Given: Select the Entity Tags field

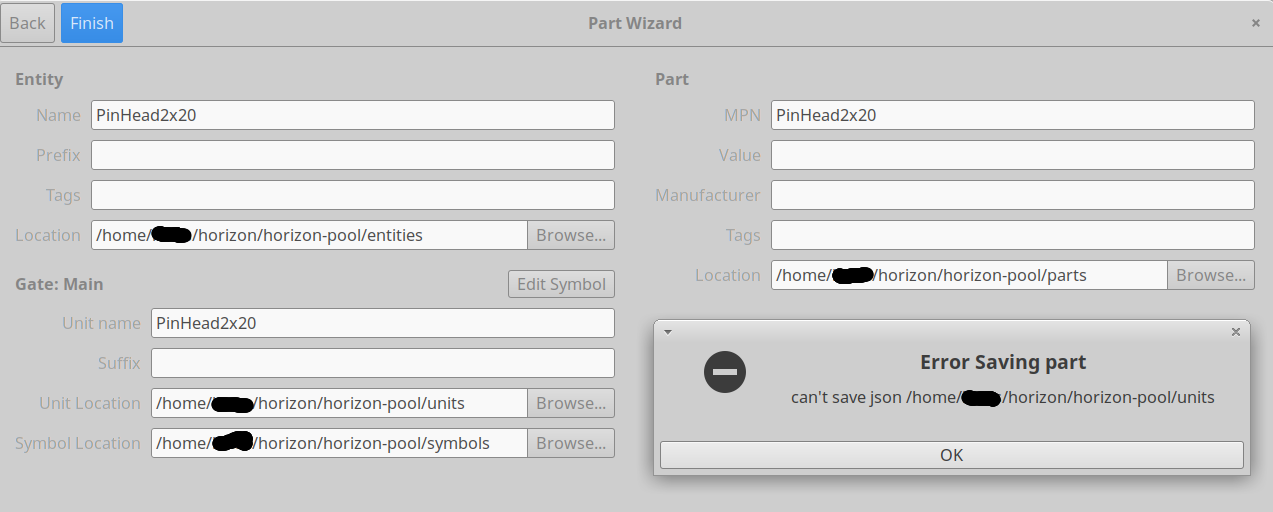Looking at the screenshot, I should (x=353, y=195).
